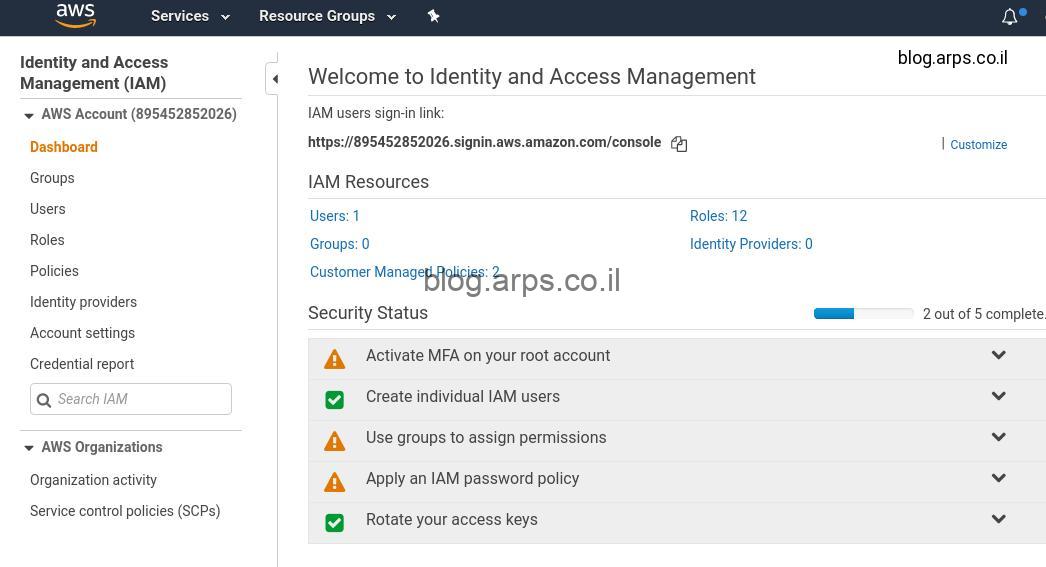Open the Services dropdown menu
The height and width of the screenshot is (567, 1046).
click(x=190, y=16)
